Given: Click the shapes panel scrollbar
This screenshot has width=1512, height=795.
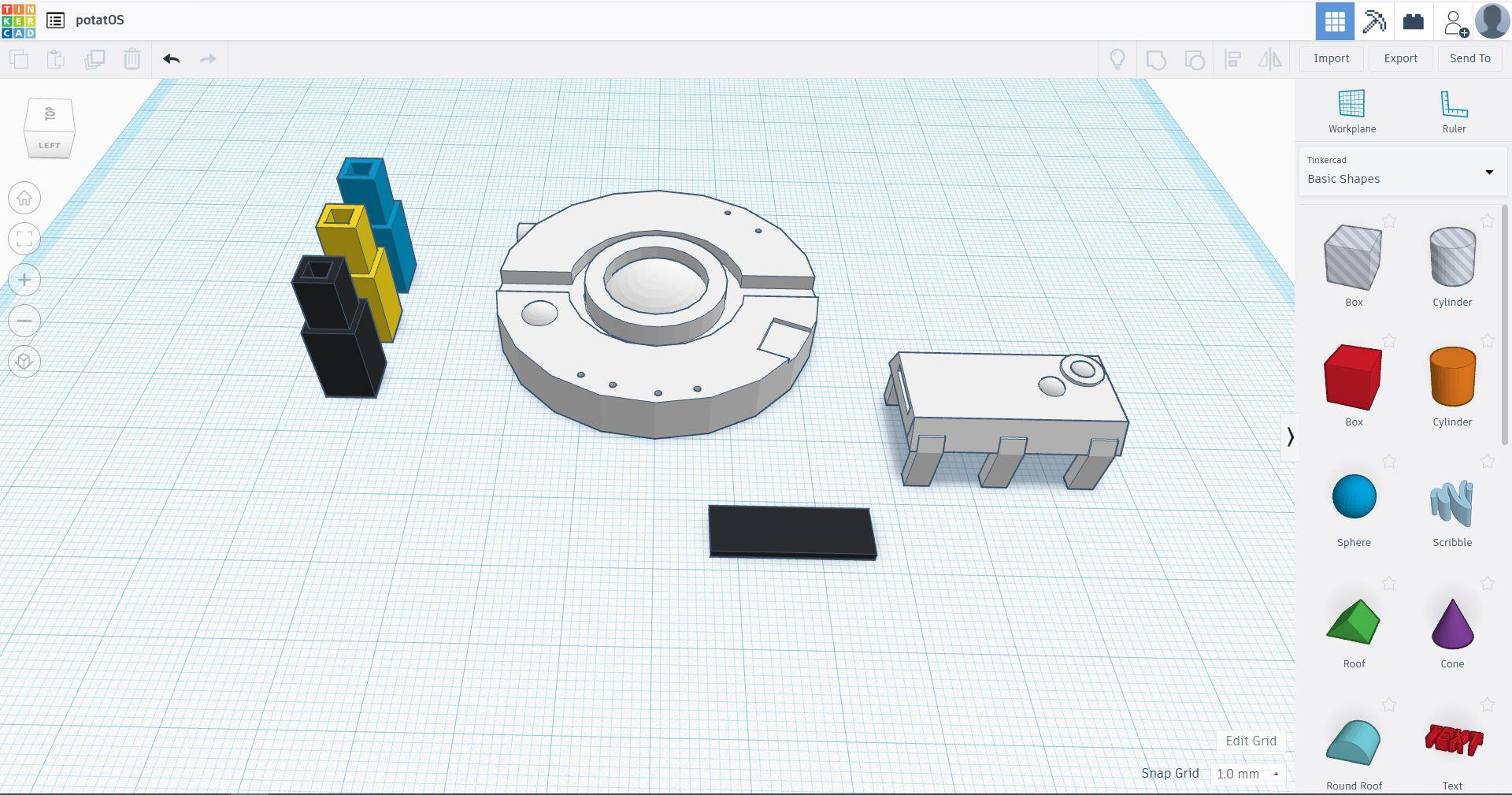Looking at the screenshot, I should point(1505,324).
